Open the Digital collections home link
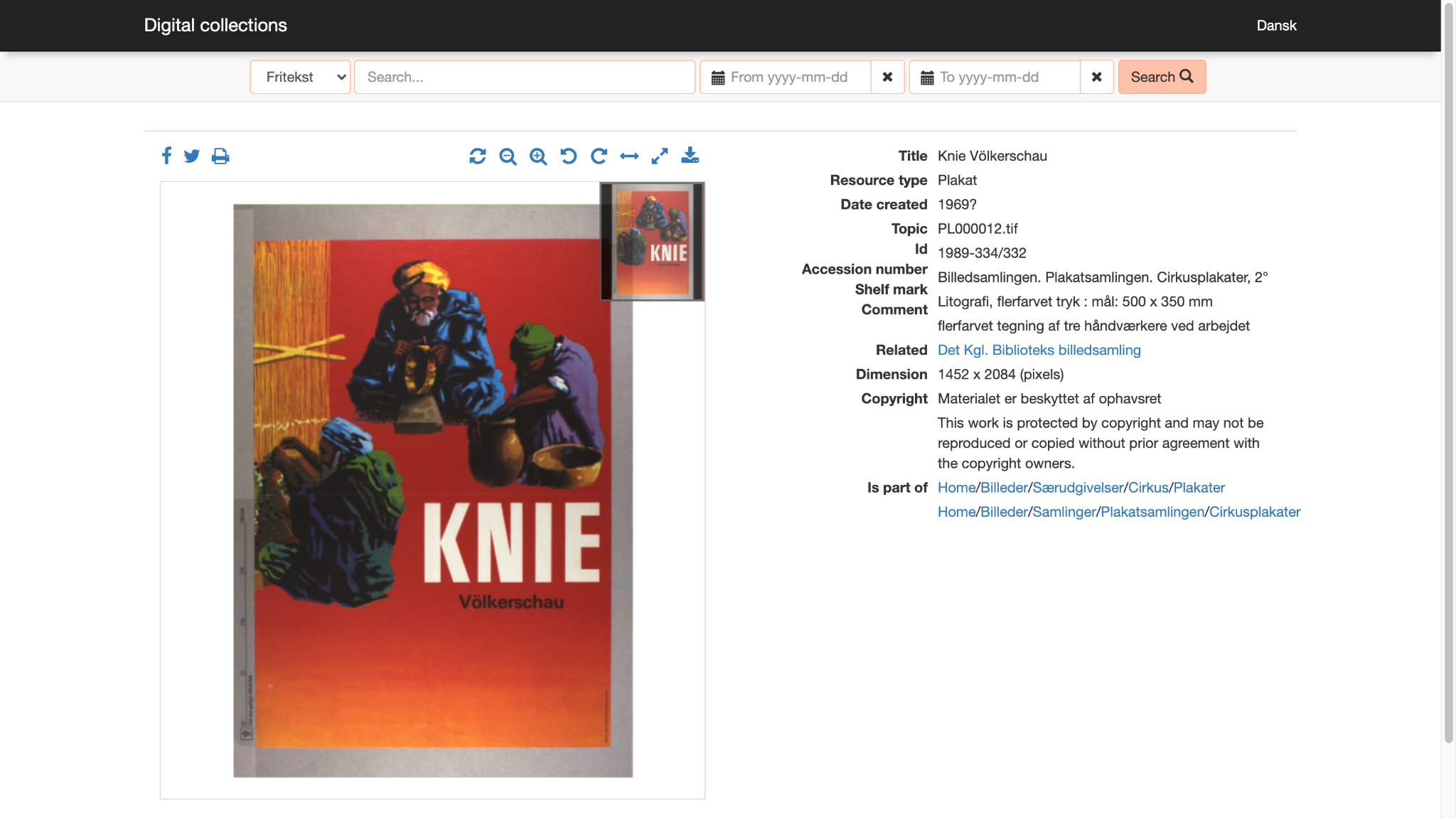 (215, 25)
